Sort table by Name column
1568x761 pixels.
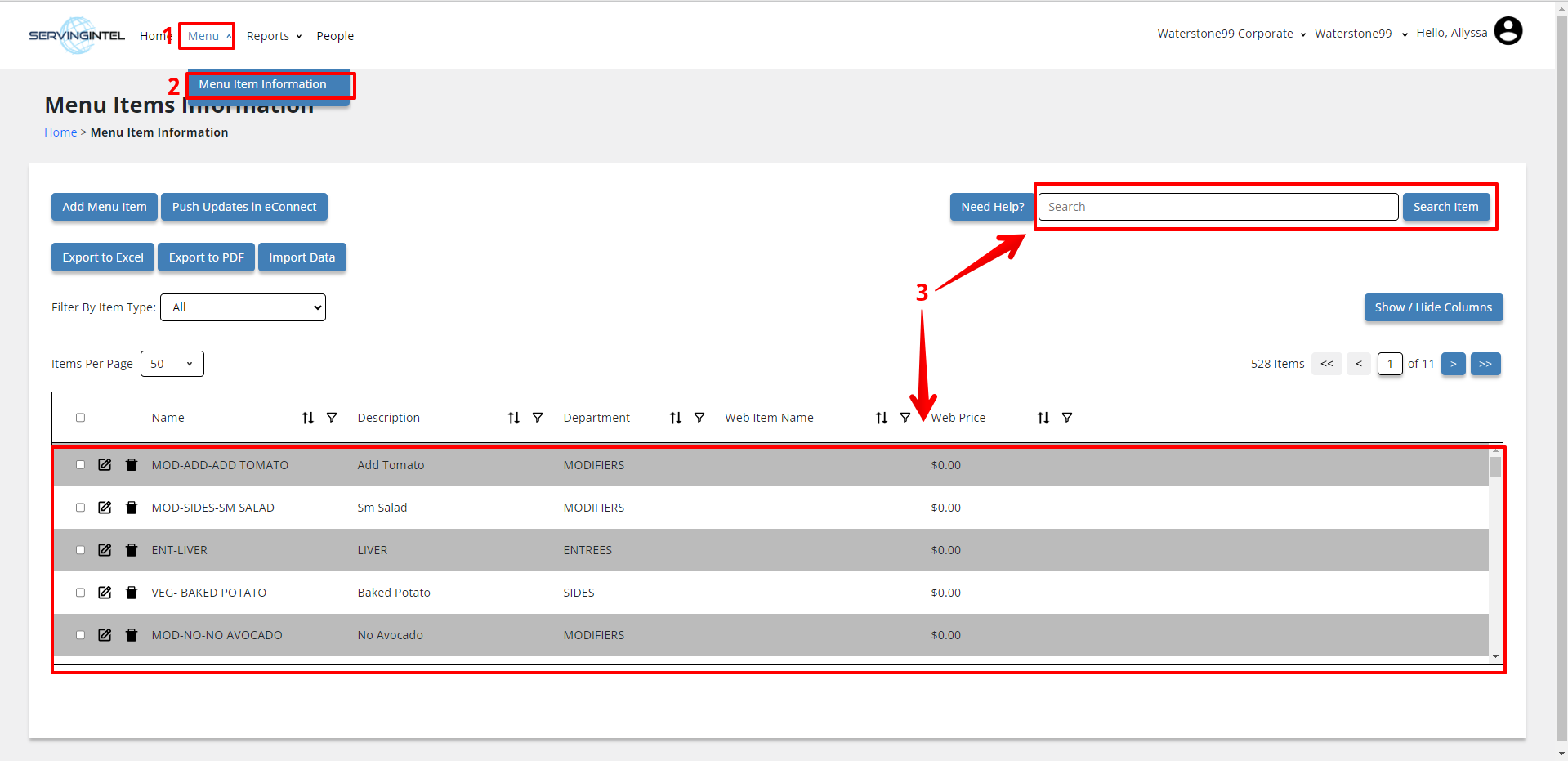click(308, 418)
